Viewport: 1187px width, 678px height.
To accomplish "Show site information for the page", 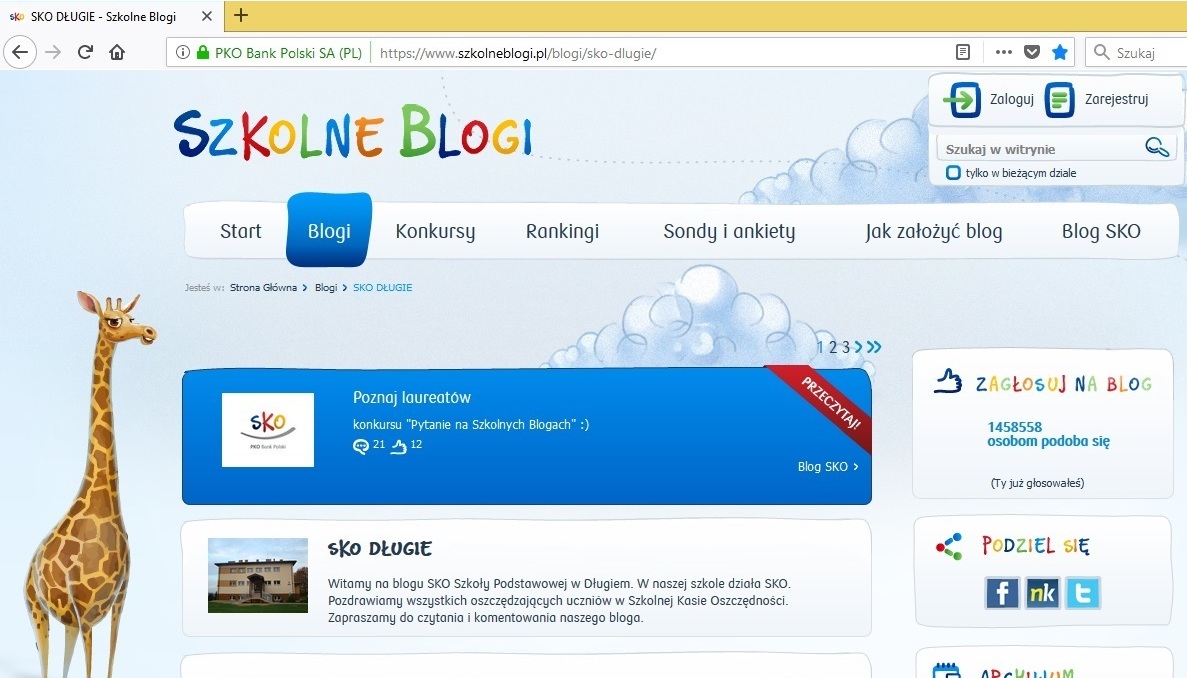I will pos(182,52).
